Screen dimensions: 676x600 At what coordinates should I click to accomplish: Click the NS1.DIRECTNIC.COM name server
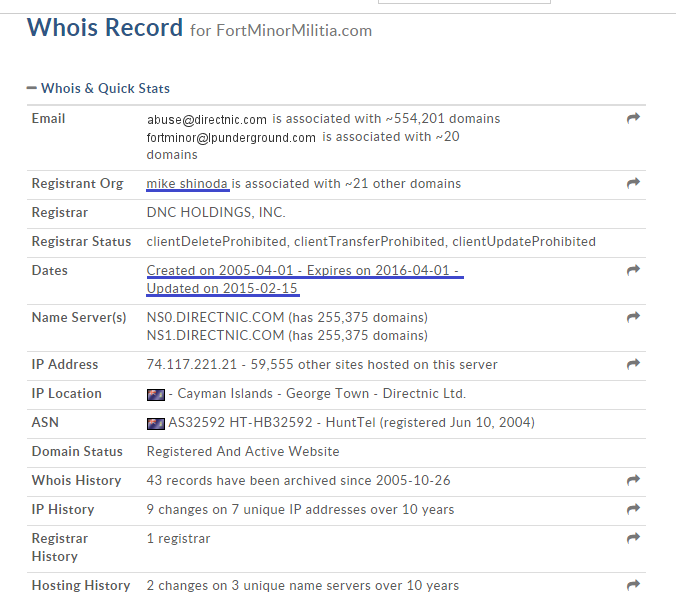215,336
